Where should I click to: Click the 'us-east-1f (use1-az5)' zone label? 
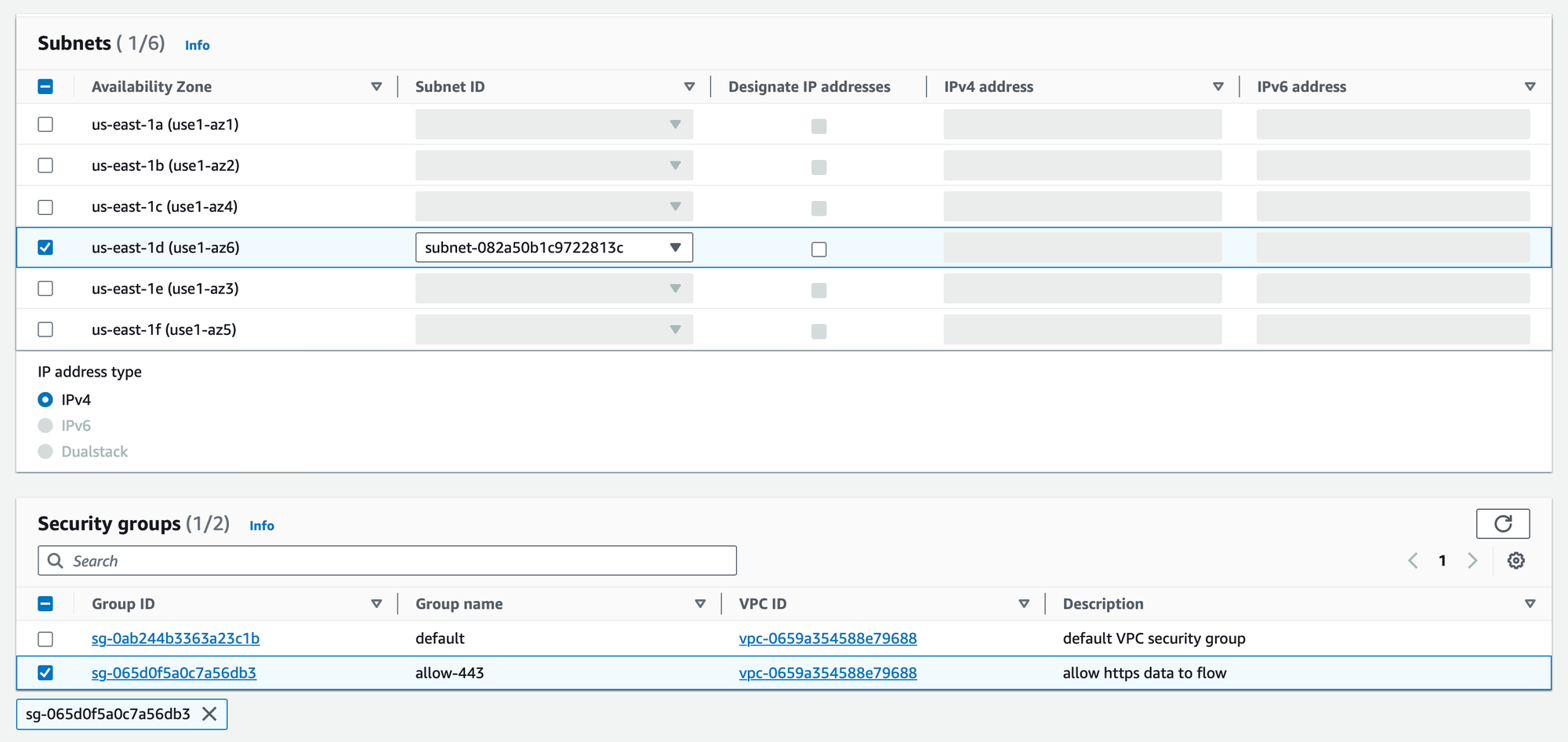point(164,329)
